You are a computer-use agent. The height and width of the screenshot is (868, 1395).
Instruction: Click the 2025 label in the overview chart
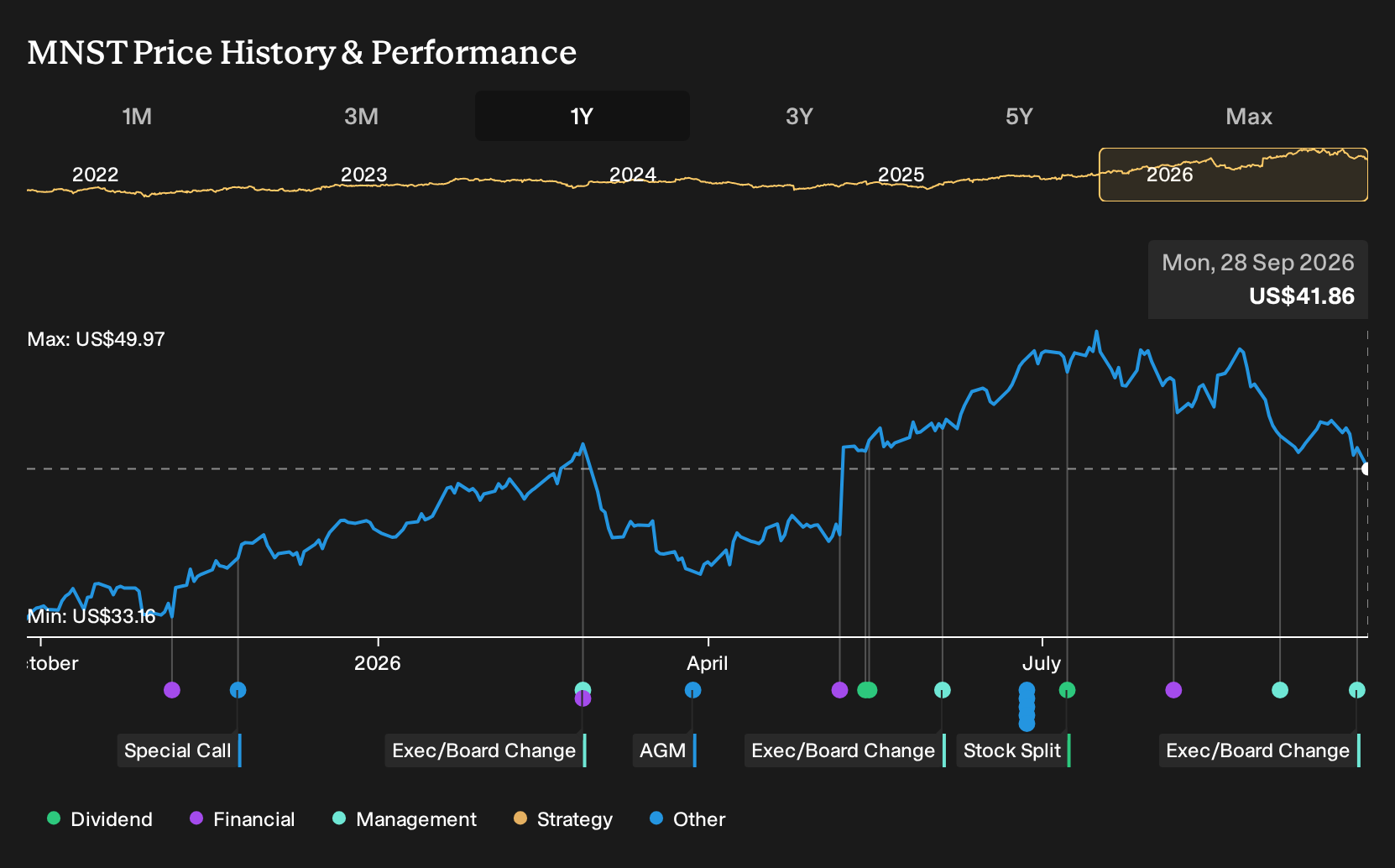click(x=901, y=175)
